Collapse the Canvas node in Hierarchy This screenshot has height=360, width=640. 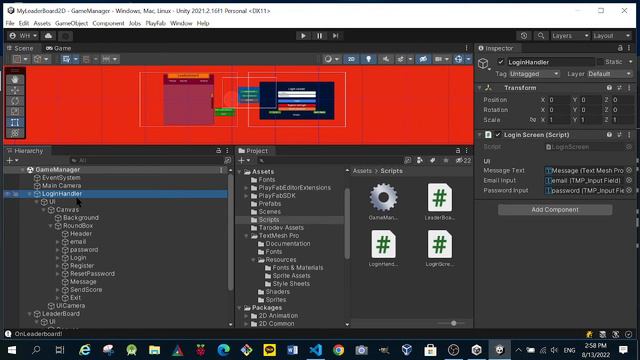click(x=44, y=210)
